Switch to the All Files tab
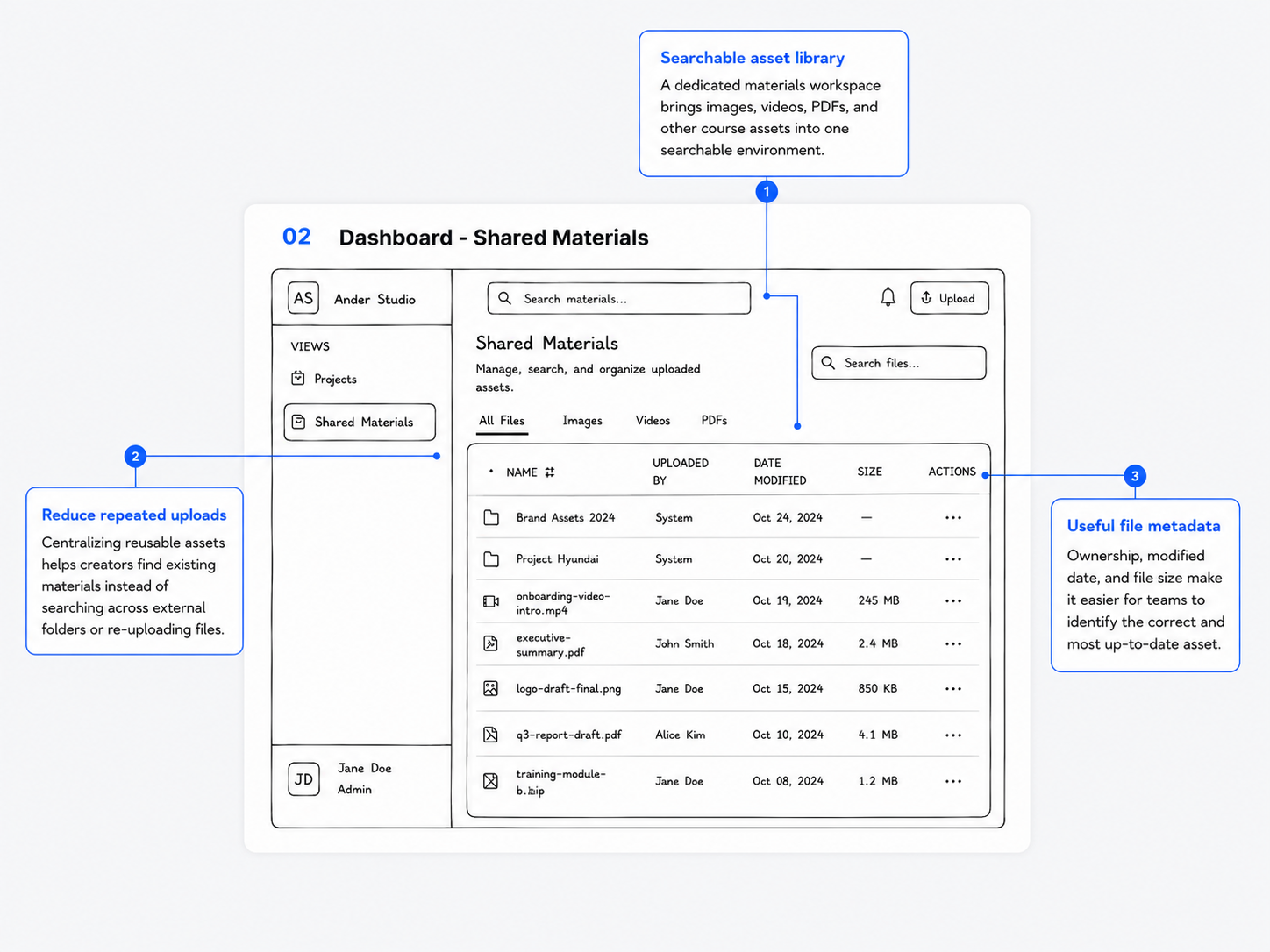 pyautogui.click(x=502, y=421)
